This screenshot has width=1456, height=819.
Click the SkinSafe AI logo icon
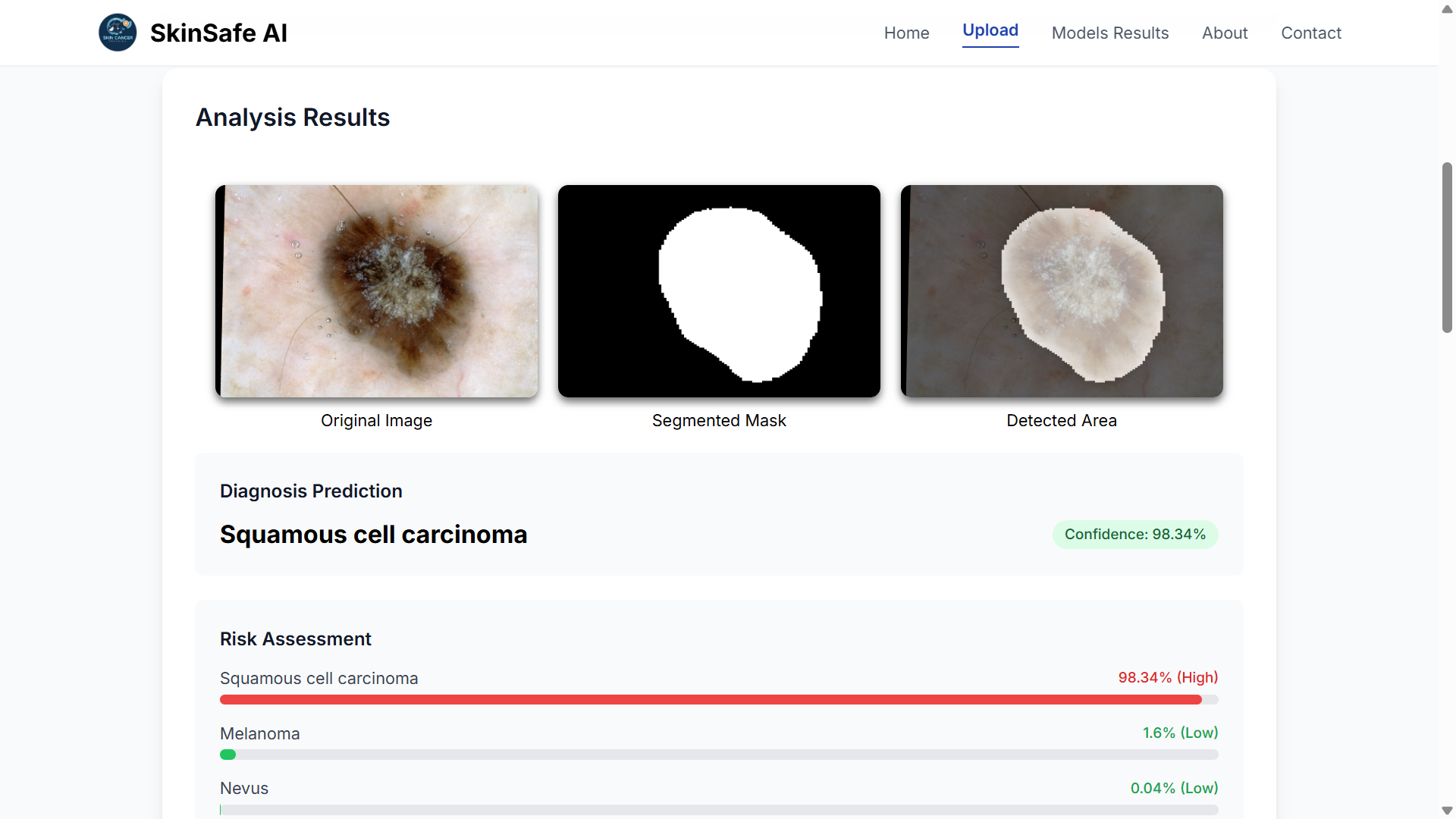118,33
